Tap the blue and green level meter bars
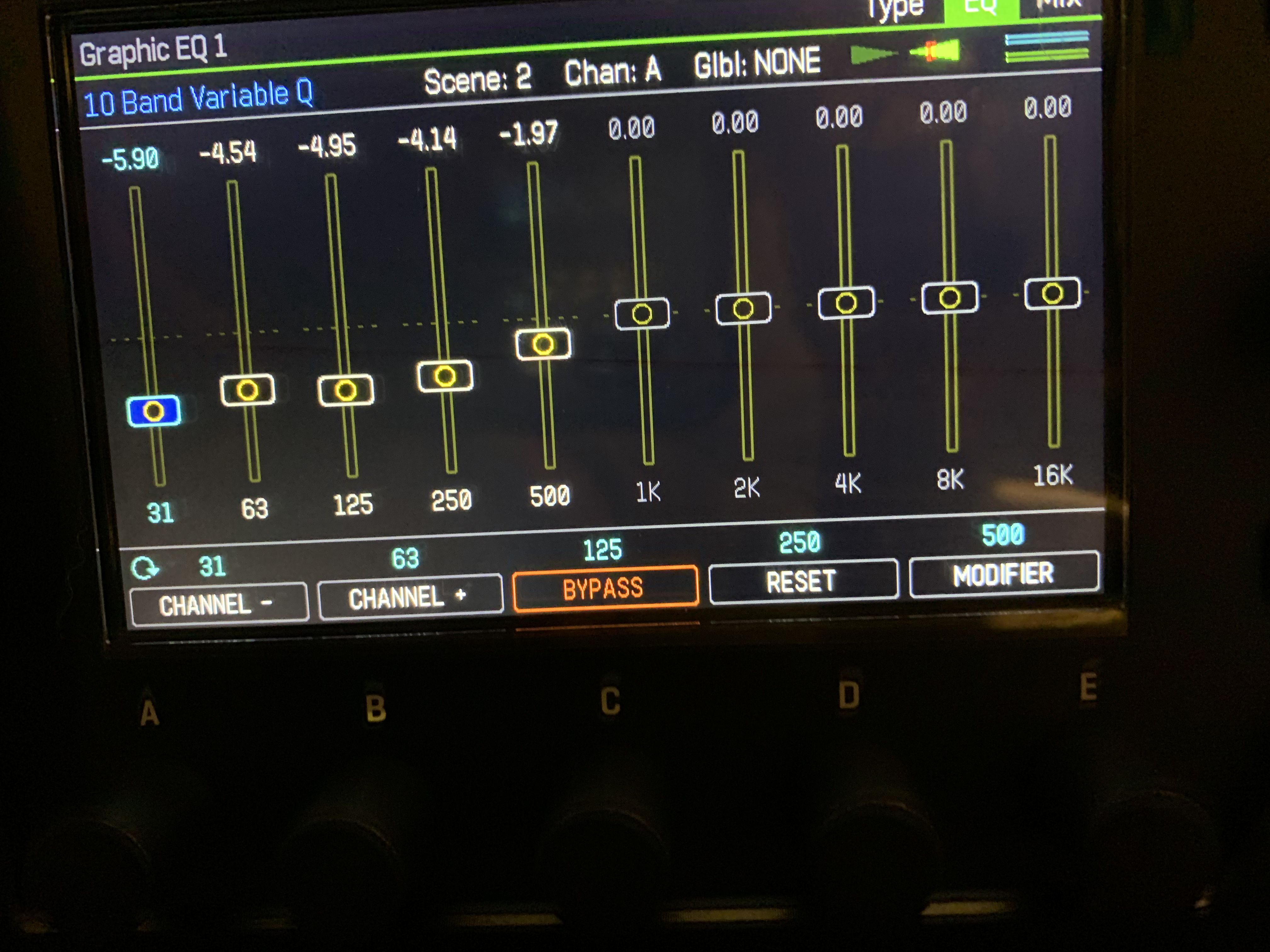 pos(1047,47)
